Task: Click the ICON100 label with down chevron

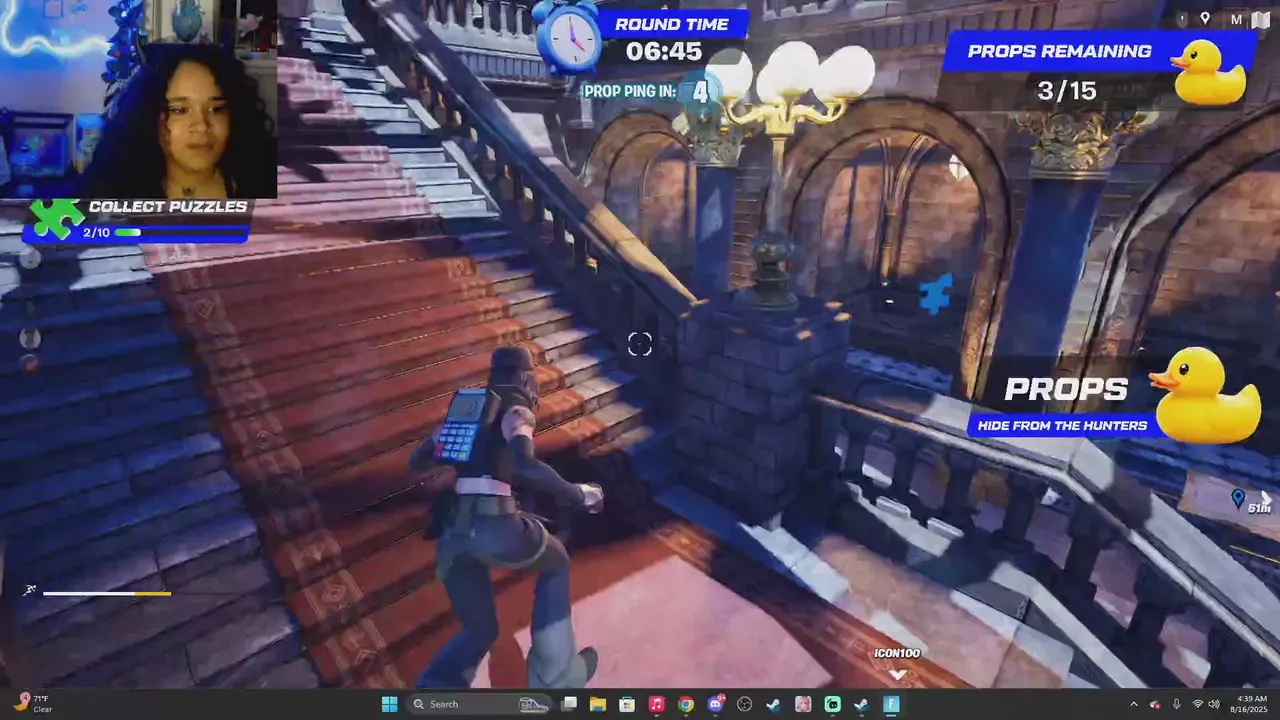Action: tap(897, 663)
